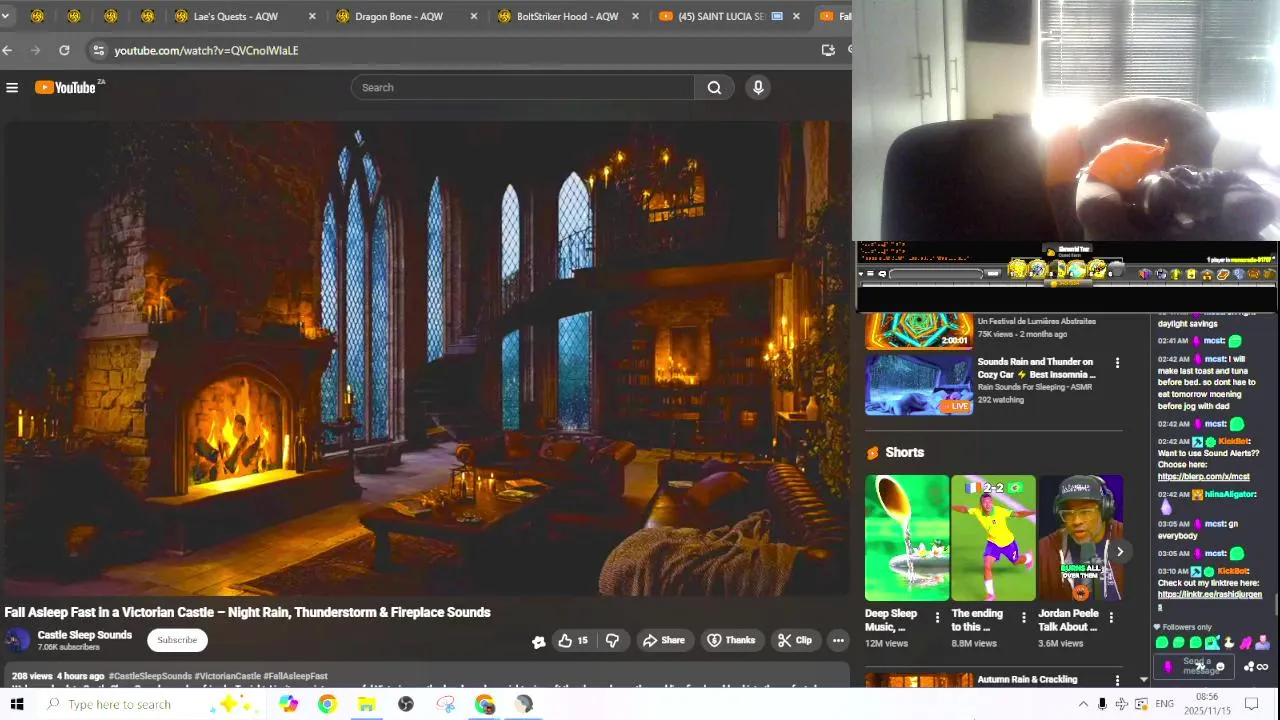Image resolution: width=1280 pixels, height=720 pixels.
Task: Go to YouTube home via logo
Action: pyautogui.click(x=66, y=88)
